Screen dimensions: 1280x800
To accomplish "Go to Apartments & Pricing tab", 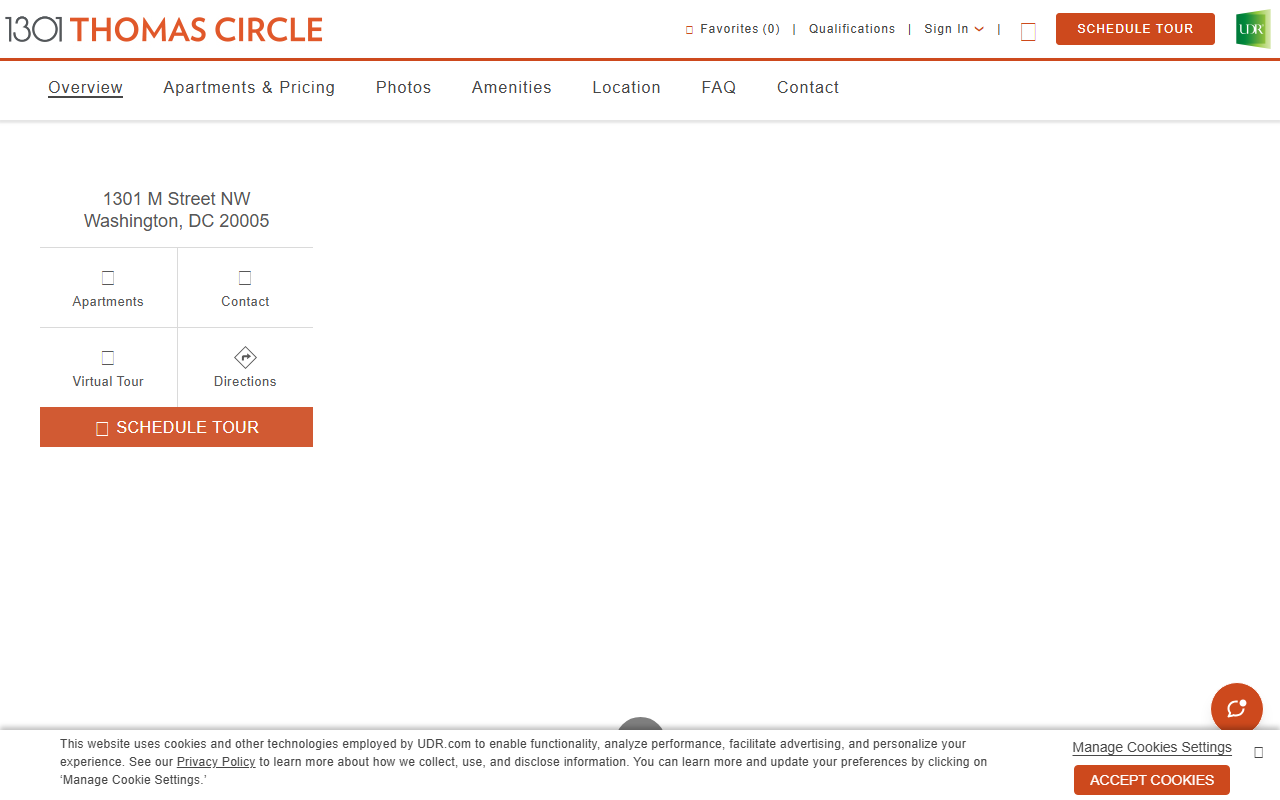I will 249,88.
